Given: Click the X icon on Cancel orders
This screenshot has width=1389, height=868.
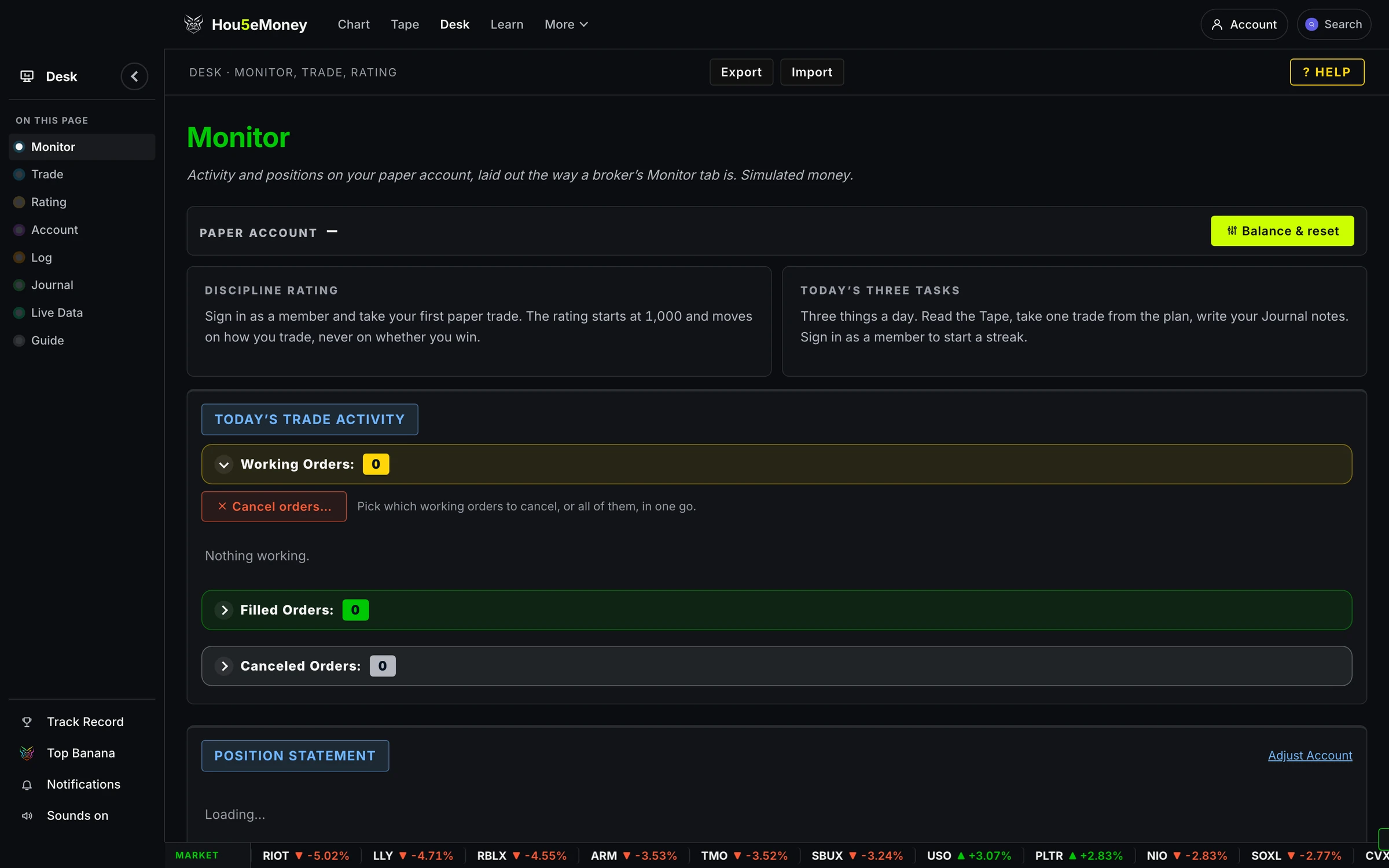Looking at the screenshot, I should (x=222, y=506).
